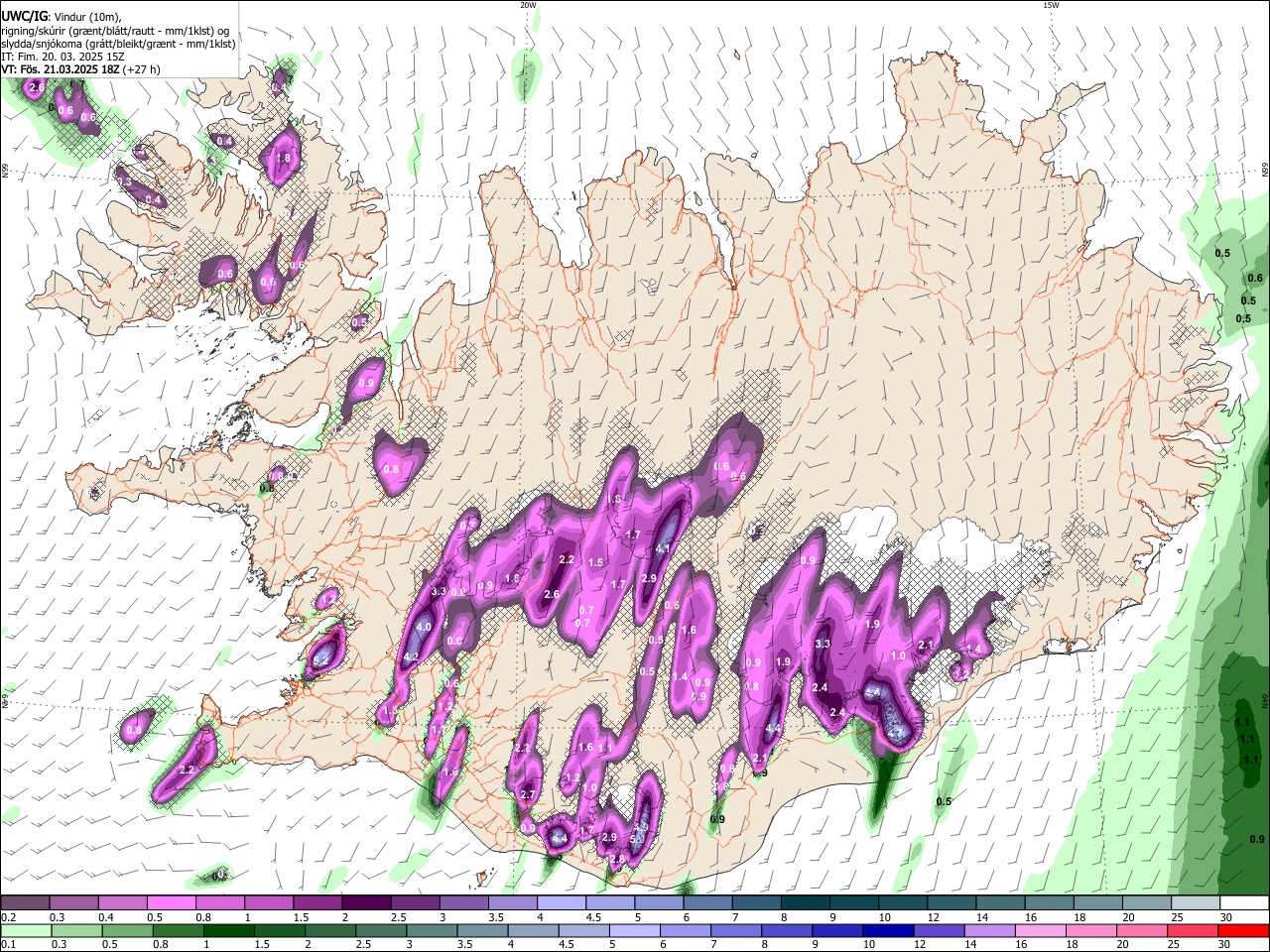The image size is (1270, 952).
Task: Click the '30' label on the rain scale
Action: pyautogui.click(x=1225, y=945)
